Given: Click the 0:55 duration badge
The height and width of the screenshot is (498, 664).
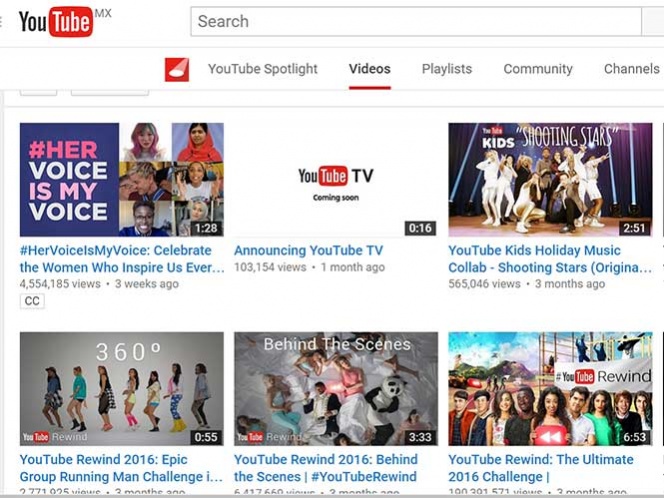Looking at the screenshot, I should [206, 437].
